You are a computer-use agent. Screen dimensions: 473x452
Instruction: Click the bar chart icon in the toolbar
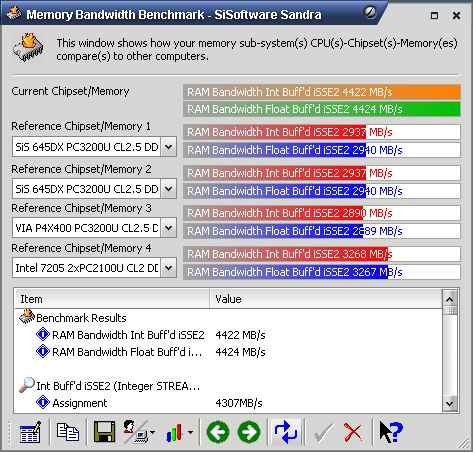(175, 432)
